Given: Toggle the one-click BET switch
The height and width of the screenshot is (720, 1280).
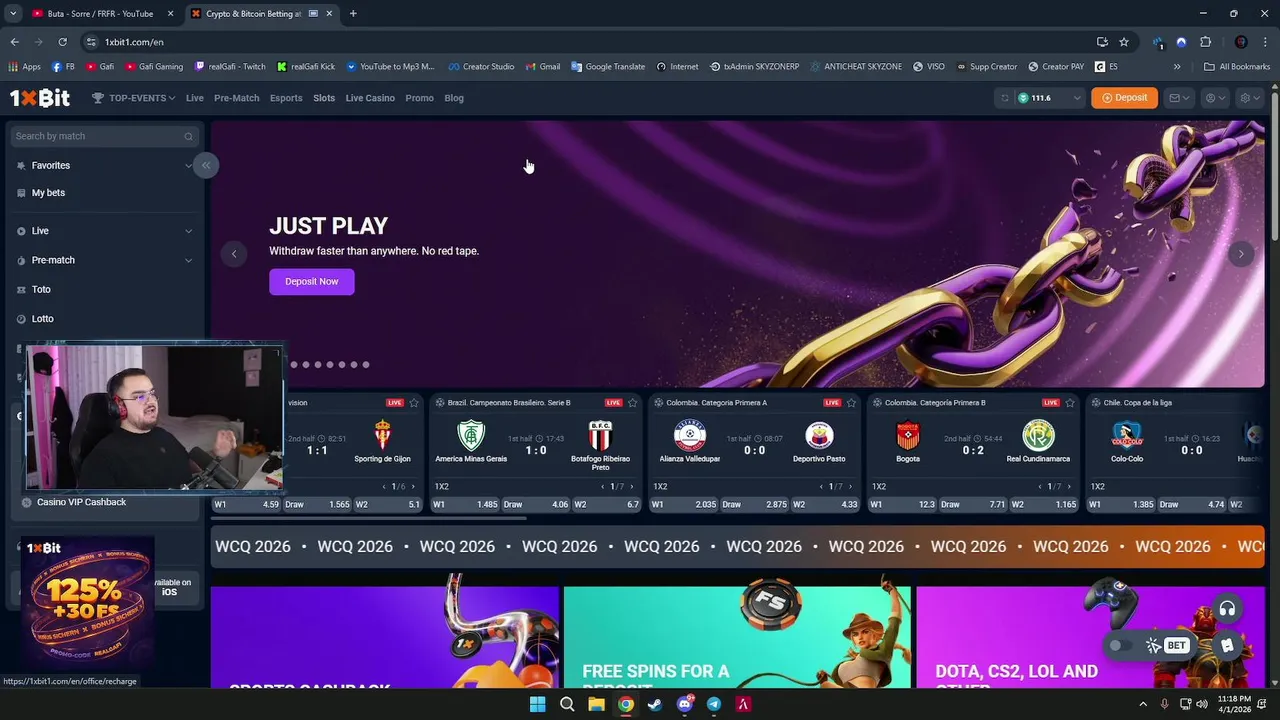Looking at the screenshot, I should point(1120,646).
